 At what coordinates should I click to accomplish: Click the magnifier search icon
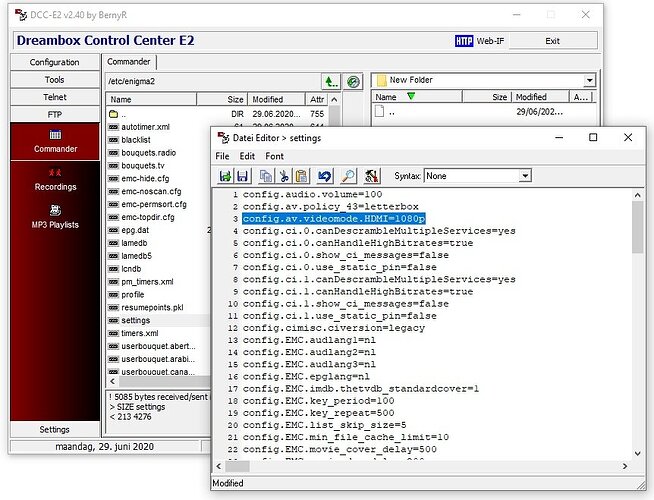[348, 176]
